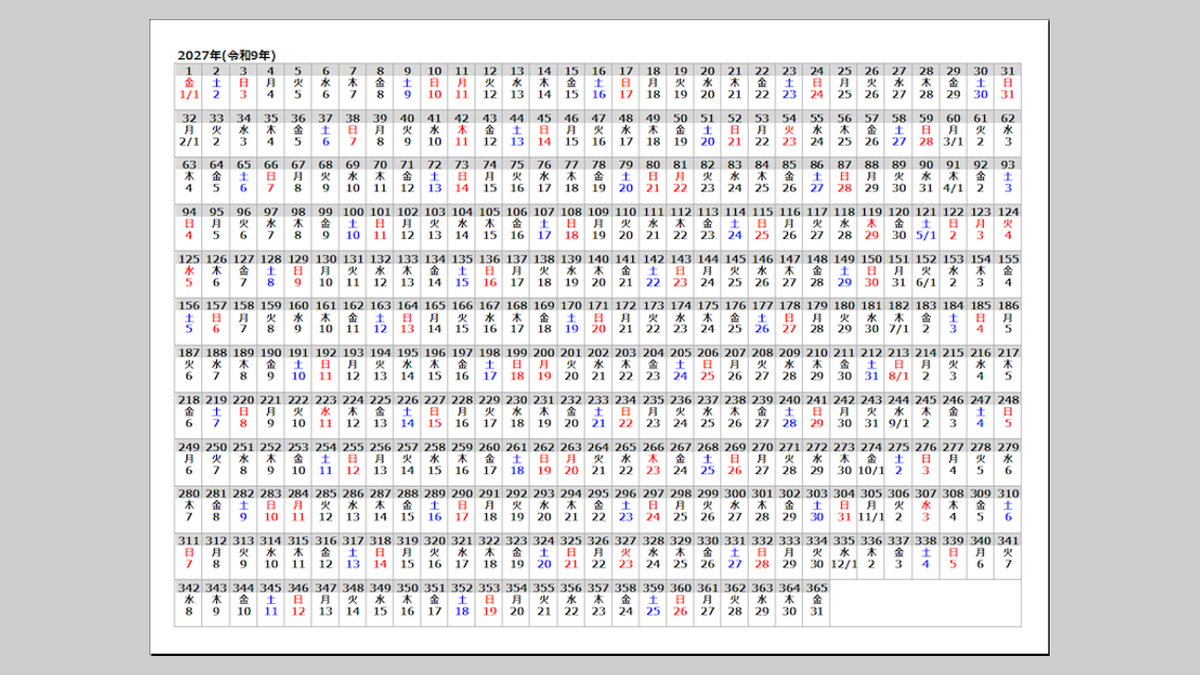Click the "7/1" date cell
Screen dimensions: 1200x675
tap(899, 329)
